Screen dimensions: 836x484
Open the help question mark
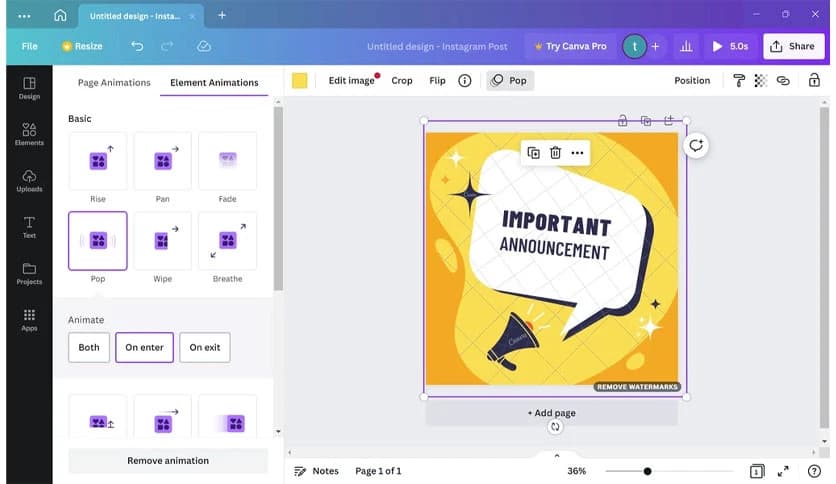point(814,471)
